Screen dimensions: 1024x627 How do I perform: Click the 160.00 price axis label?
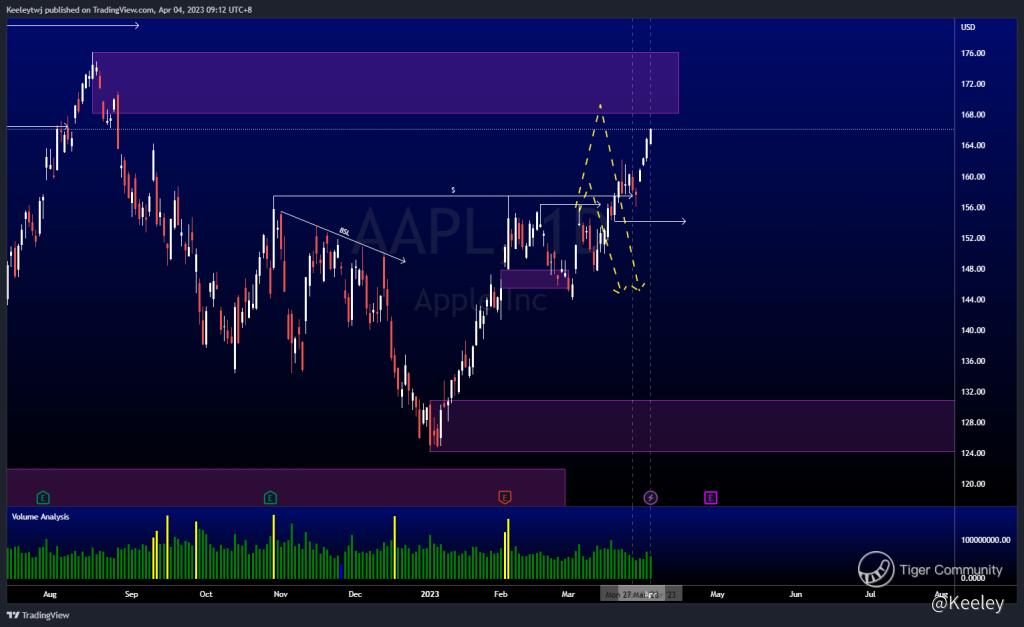[x=973, y=176]
